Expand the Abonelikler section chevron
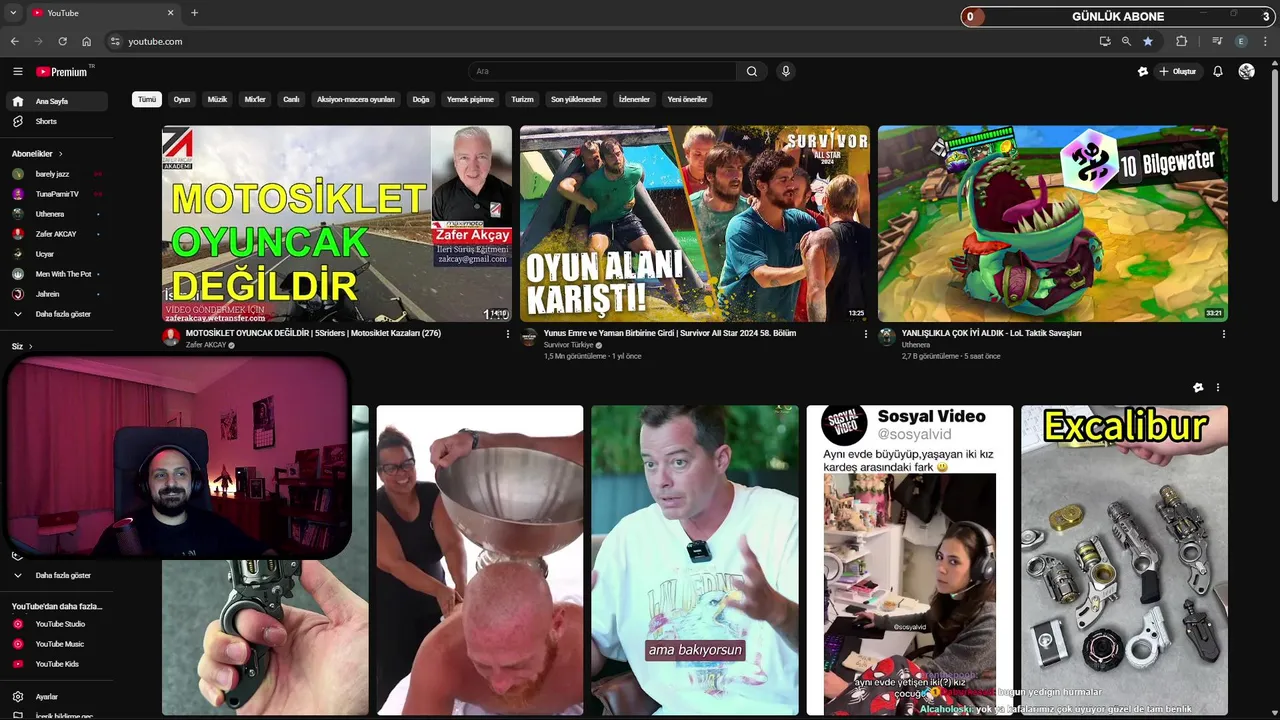 pos(61,154)
